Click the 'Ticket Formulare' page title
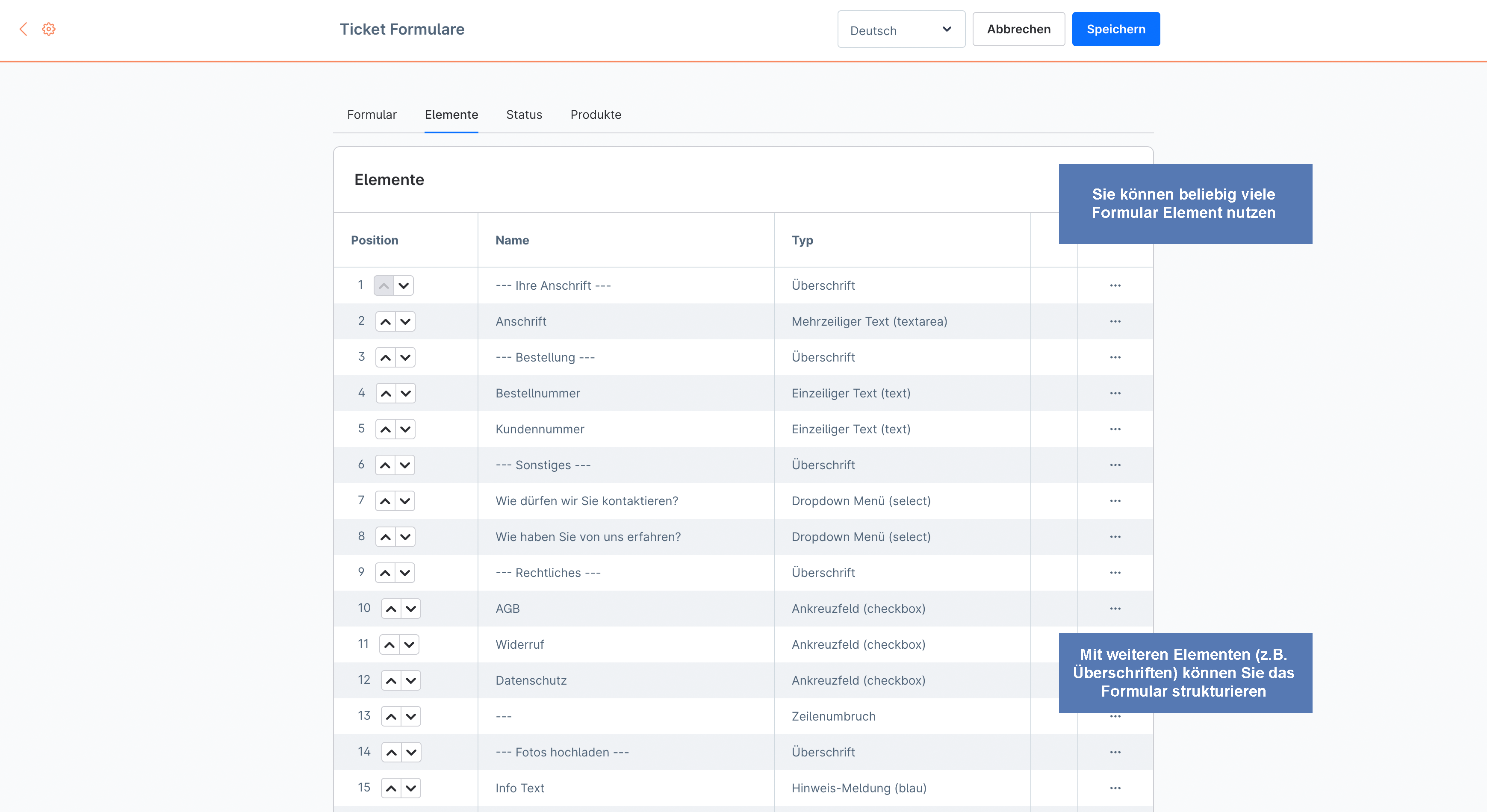The image size is (1487, 812). coord(402,29)
